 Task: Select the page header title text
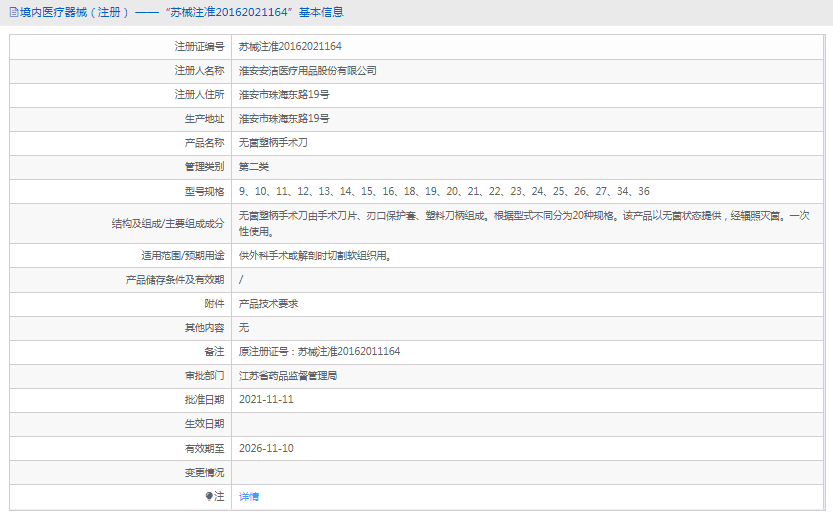(x=182, y=12)
